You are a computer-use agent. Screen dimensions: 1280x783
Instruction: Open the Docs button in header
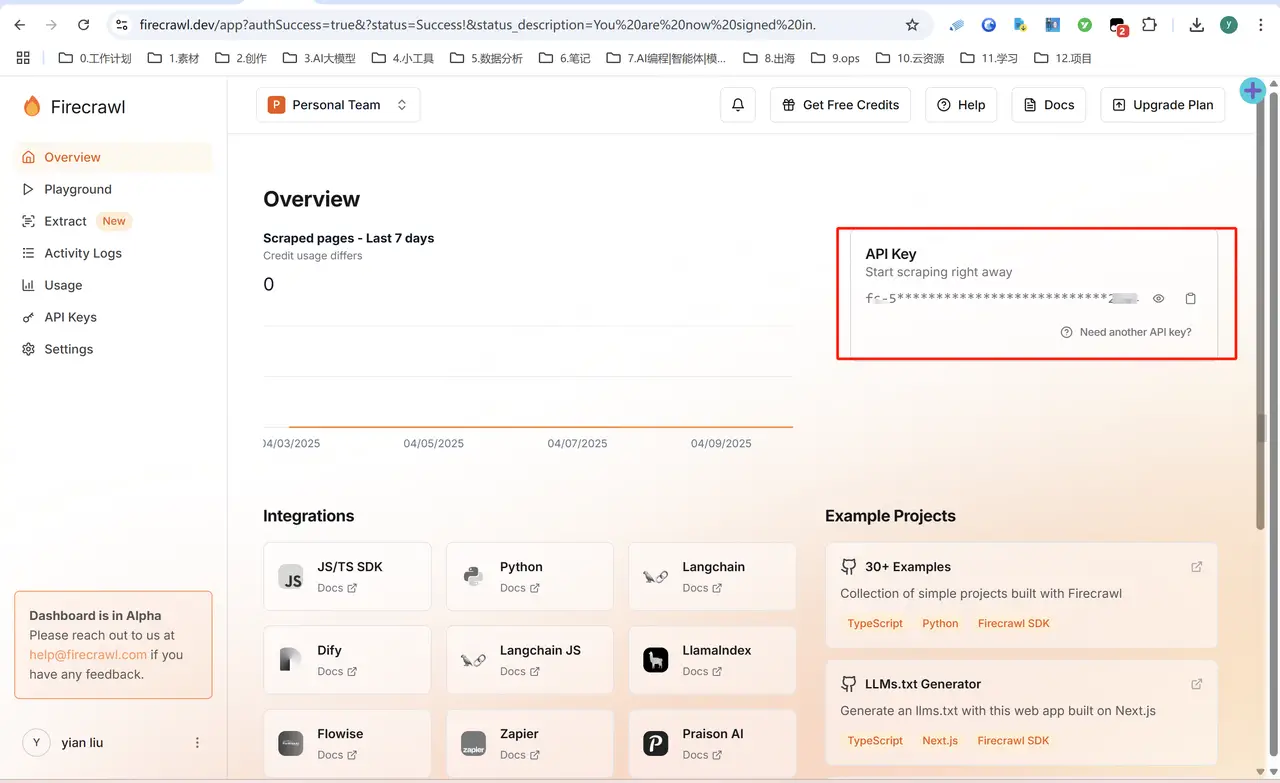1049,105
